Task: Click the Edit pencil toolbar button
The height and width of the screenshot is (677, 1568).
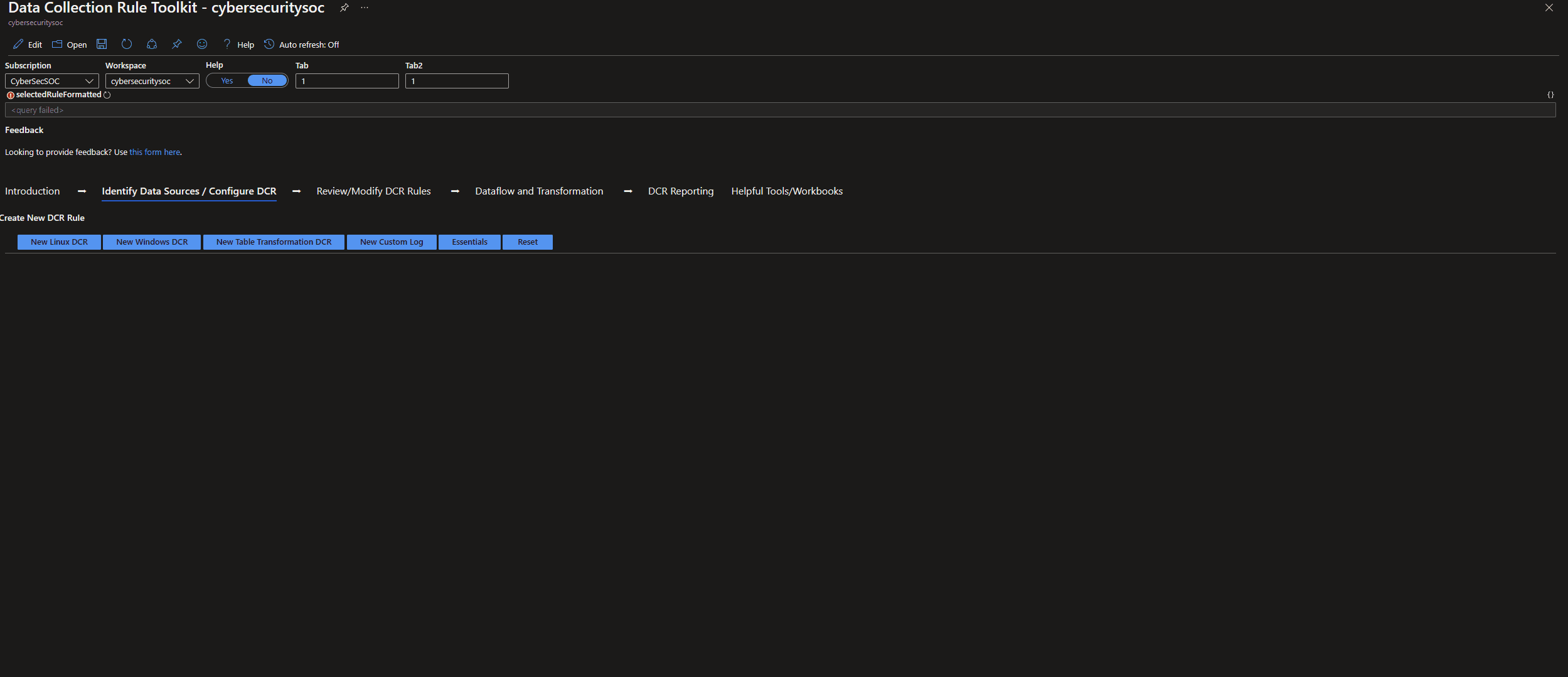Action: [x=27, y=45]
